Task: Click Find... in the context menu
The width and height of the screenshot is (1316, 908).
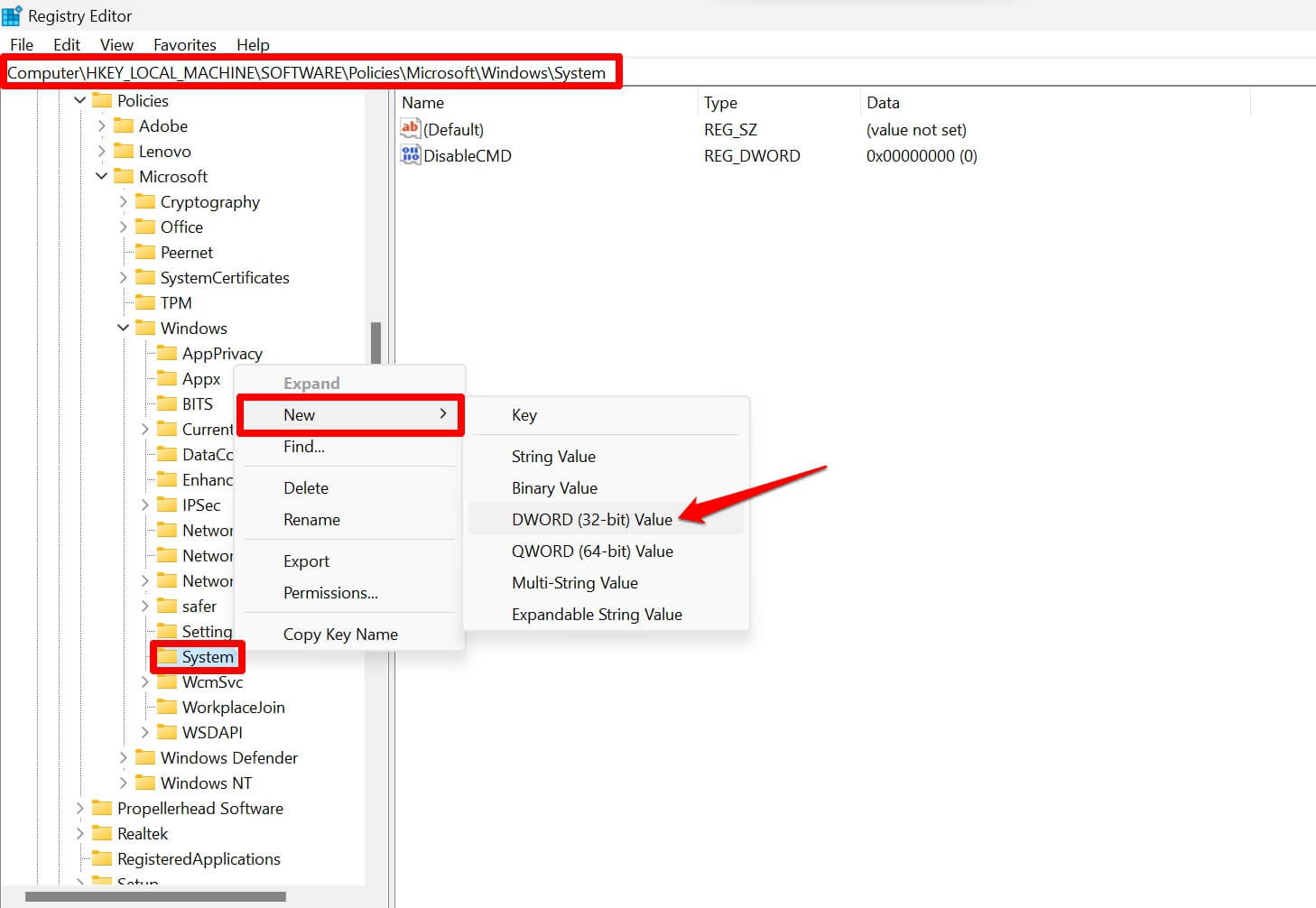Action: coord(350,446)
